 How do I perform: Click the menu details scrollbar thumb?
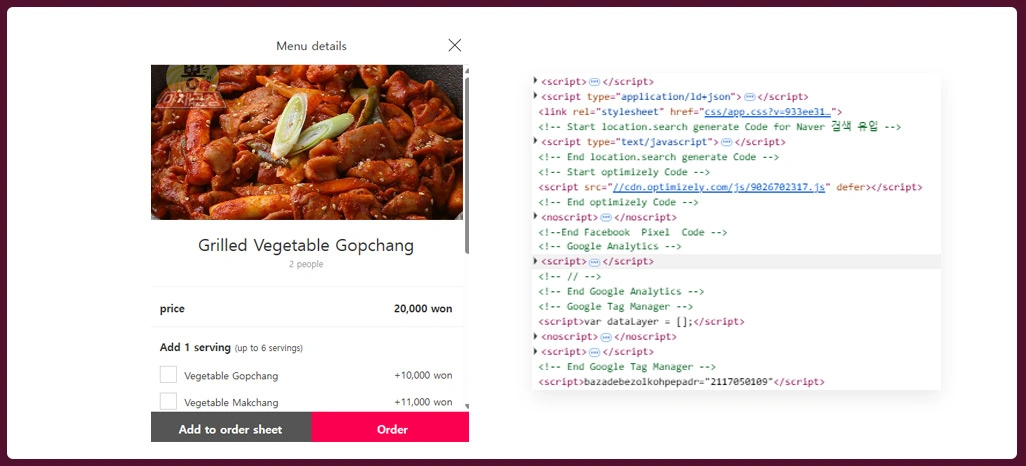click(467, 160)
